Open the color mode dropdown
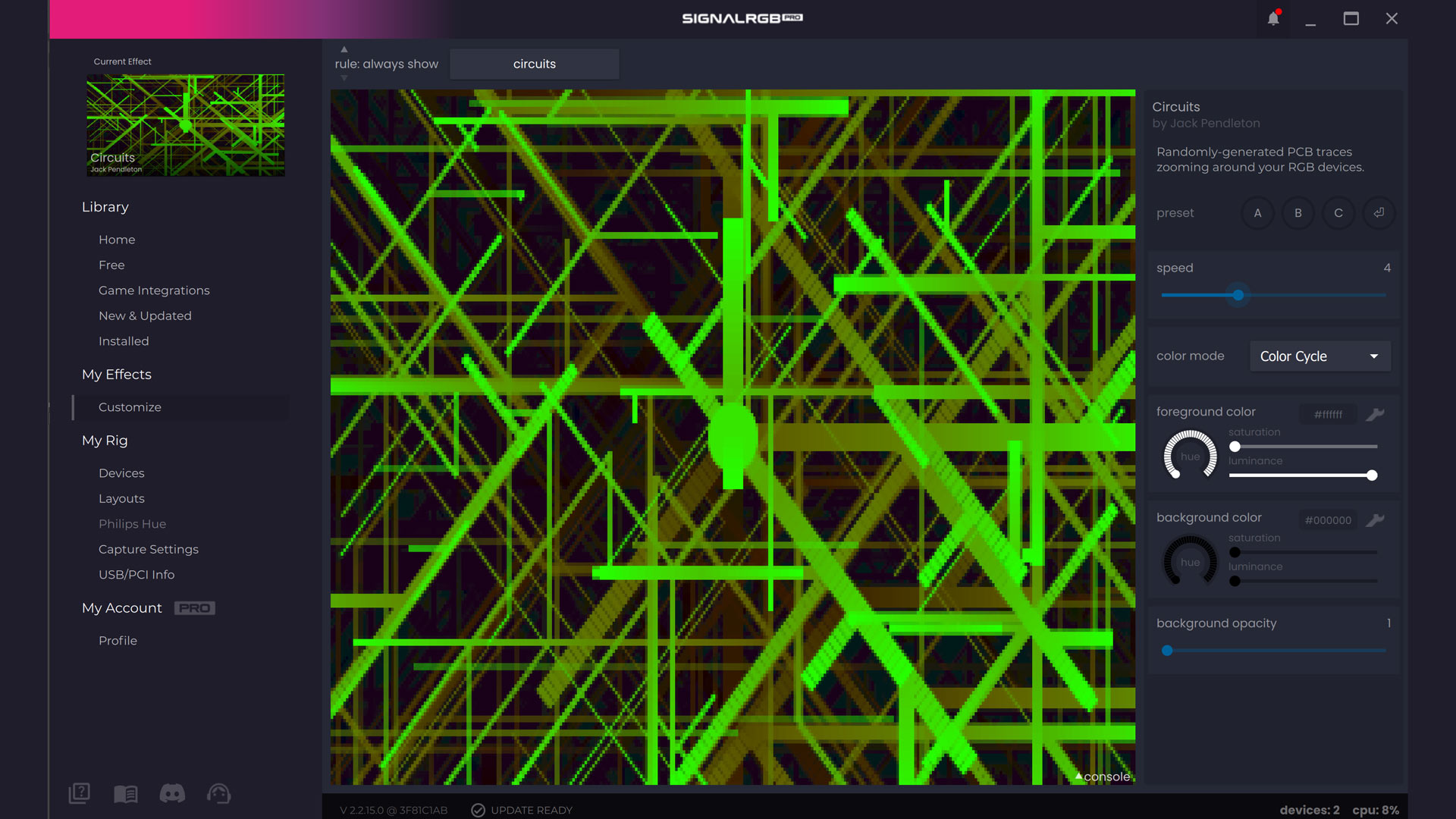Viewport: 1456px width, 819px height. pos(1319,356)
